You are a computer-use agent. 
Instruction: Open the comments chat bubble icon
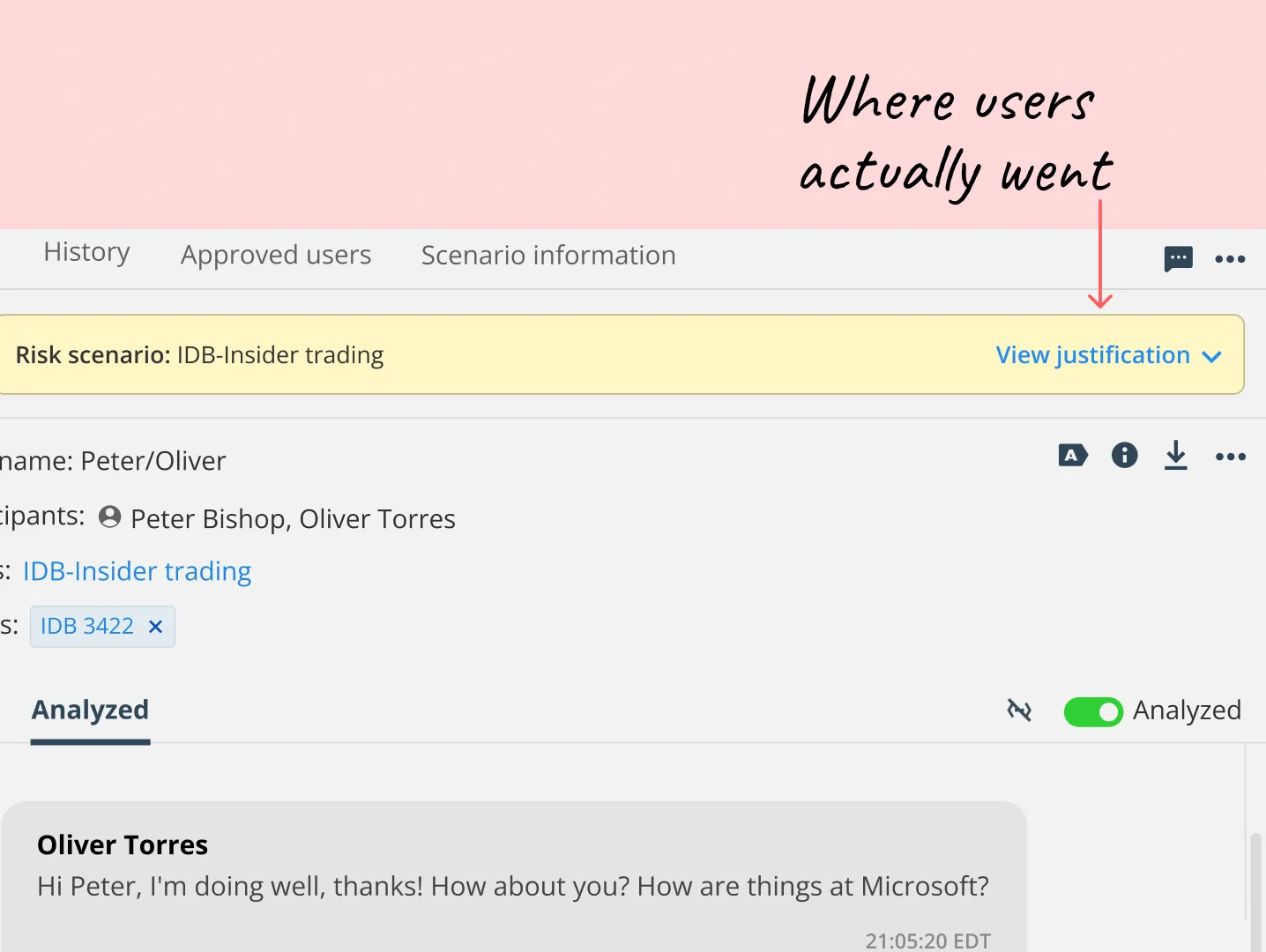click(x=1179, y=258)
